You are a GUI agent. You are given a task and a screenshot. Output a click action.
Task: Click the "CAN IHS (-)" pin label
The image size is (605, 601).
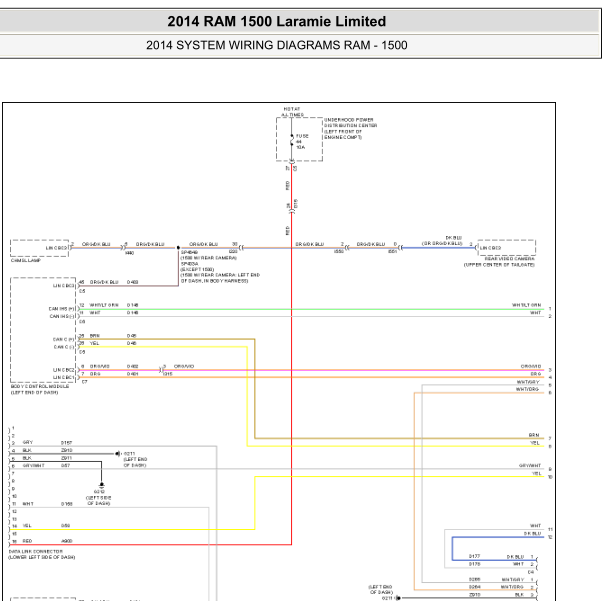(62, 316)
